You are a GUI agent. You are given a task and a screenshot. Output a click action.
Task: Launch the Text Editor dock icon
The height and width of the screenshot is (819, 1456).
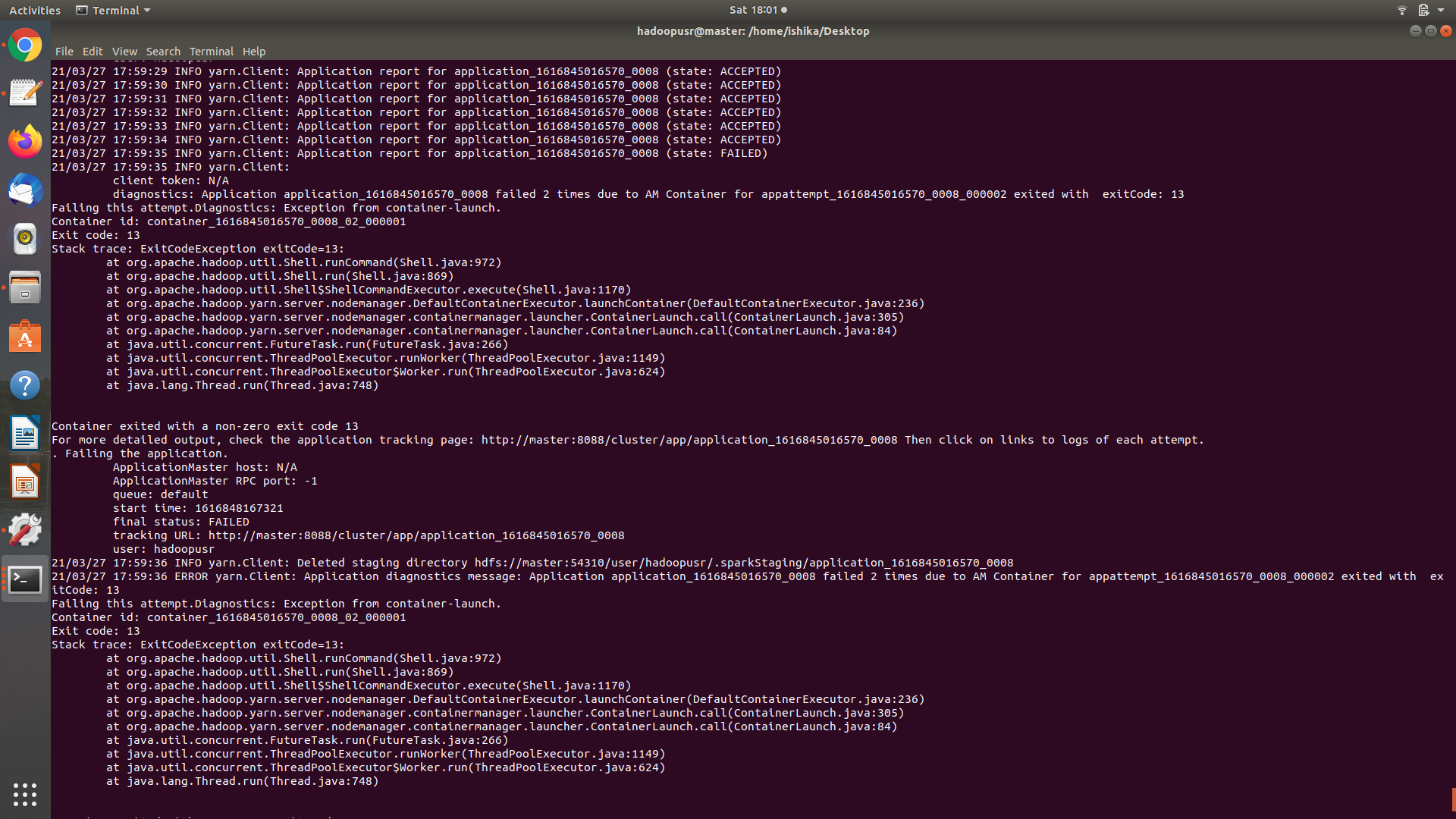coord(25,94)
